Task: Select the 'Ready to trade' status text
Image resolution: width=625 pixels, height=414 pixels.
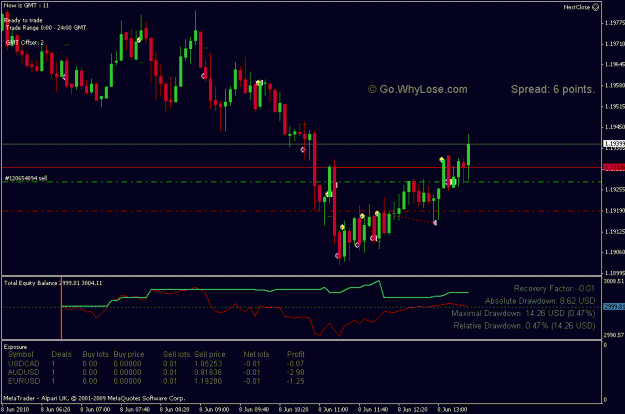Action: 23,20
